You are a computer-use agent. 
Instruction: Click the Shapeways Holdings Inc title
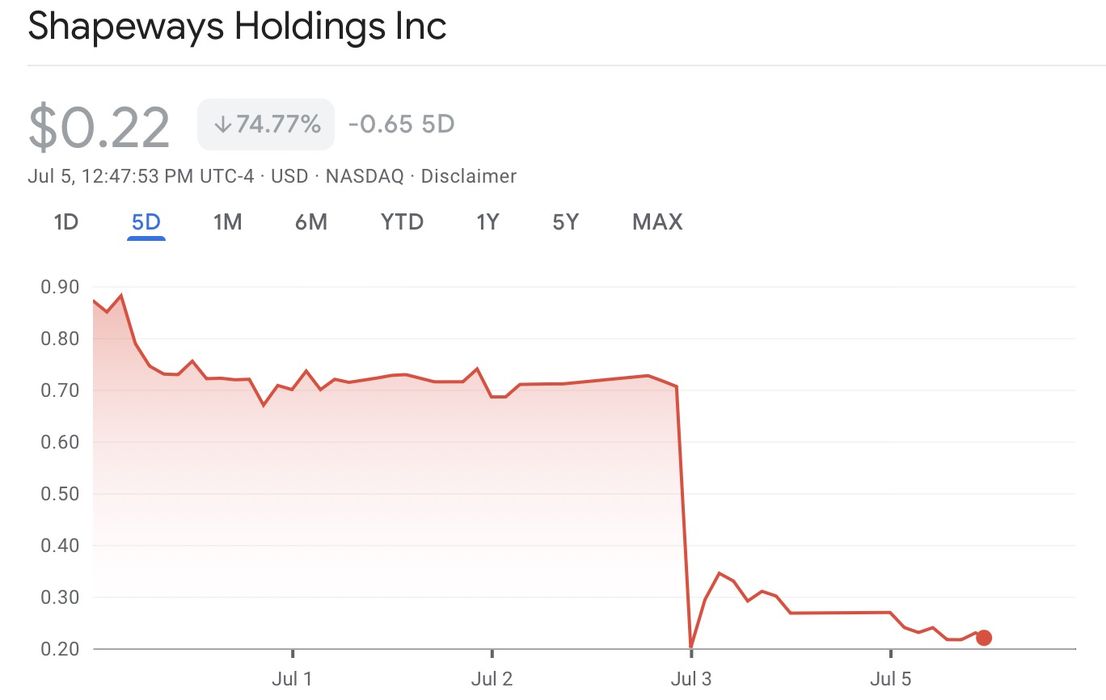coord(237,26)
